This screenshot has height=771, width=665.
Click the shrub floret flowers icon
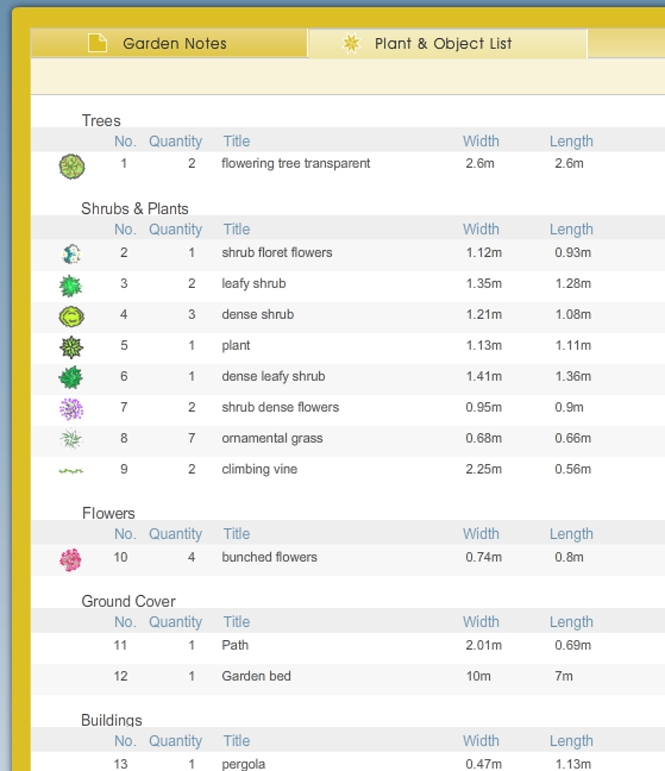[x=71, y=254]
